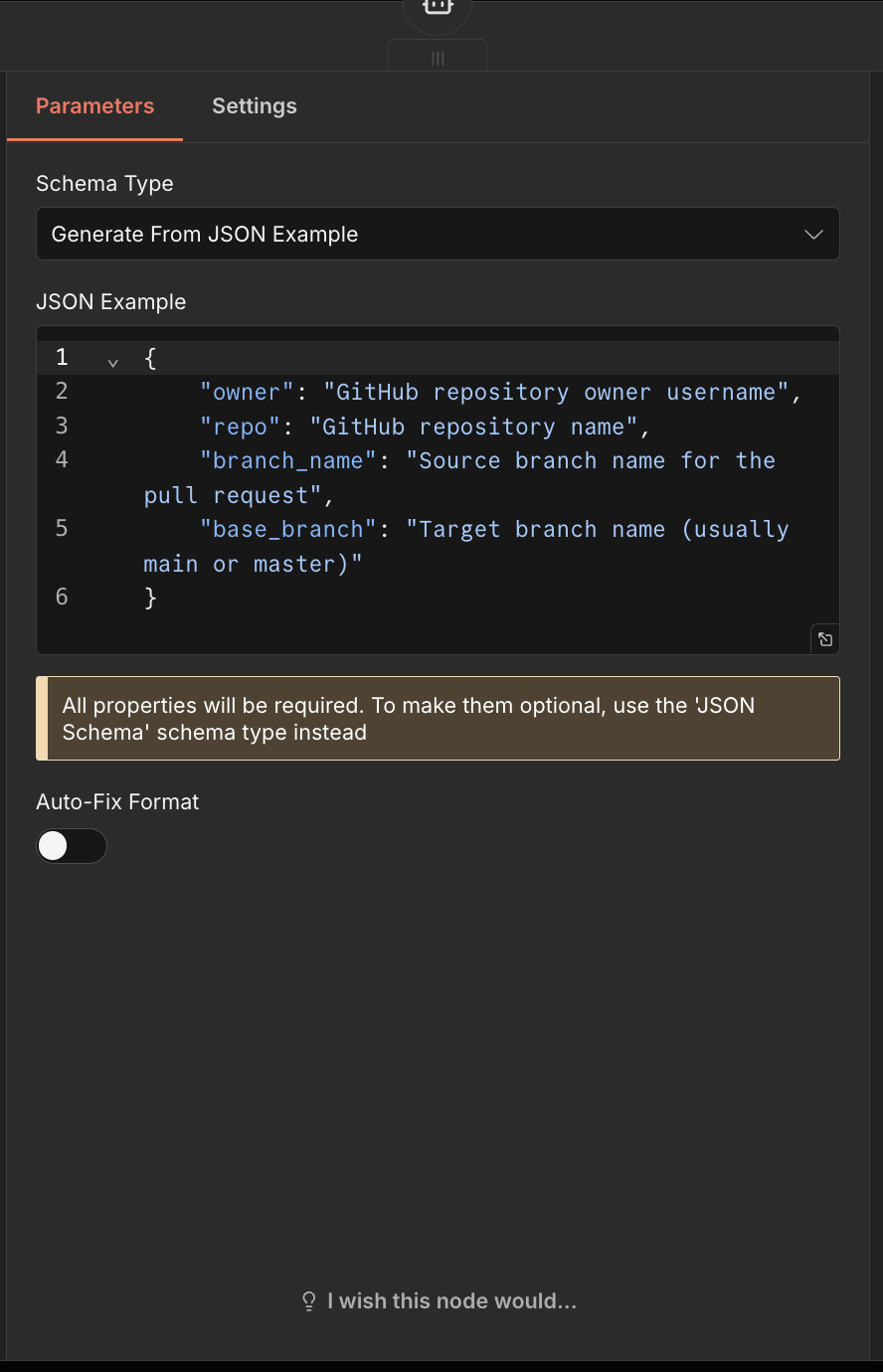Viewport: 883px width, 1372px height.
Task: Click the bot icon on the node above the panel
Action: [x=437, y=8]
